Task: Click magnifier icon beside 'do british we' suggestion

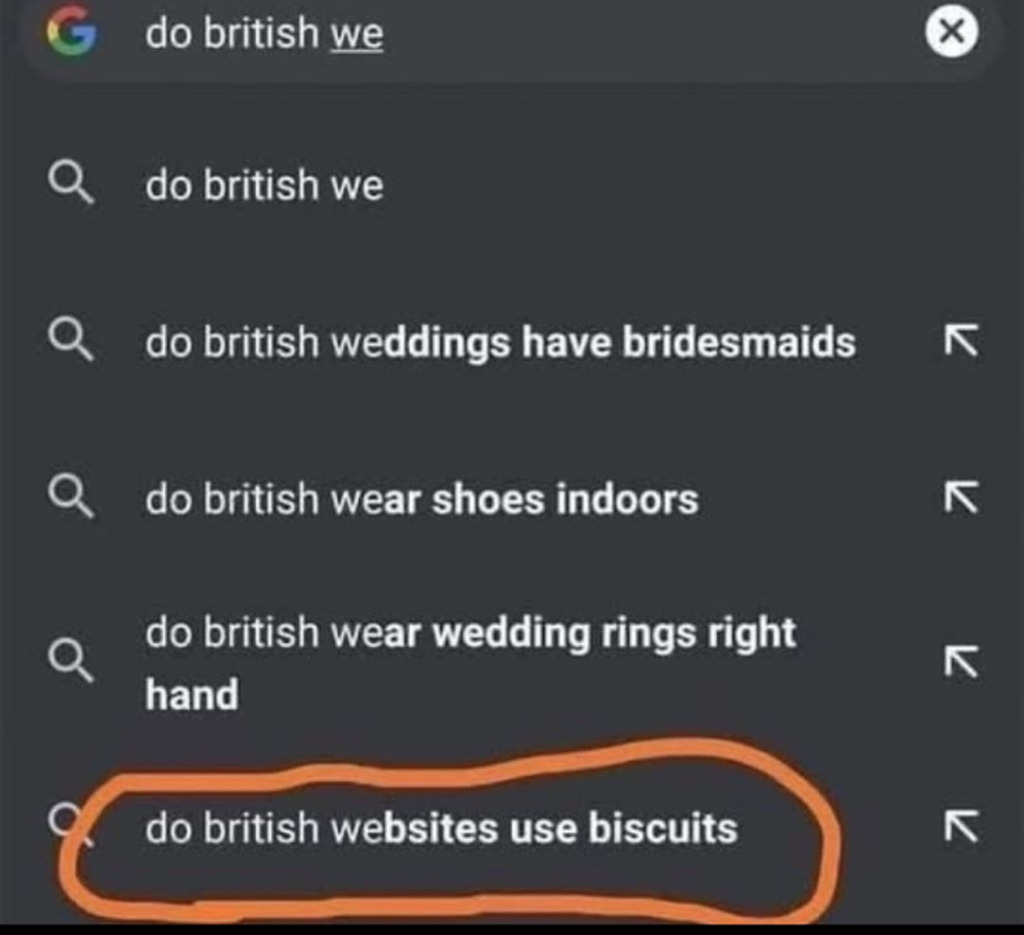Action: (x=71, y=185)
